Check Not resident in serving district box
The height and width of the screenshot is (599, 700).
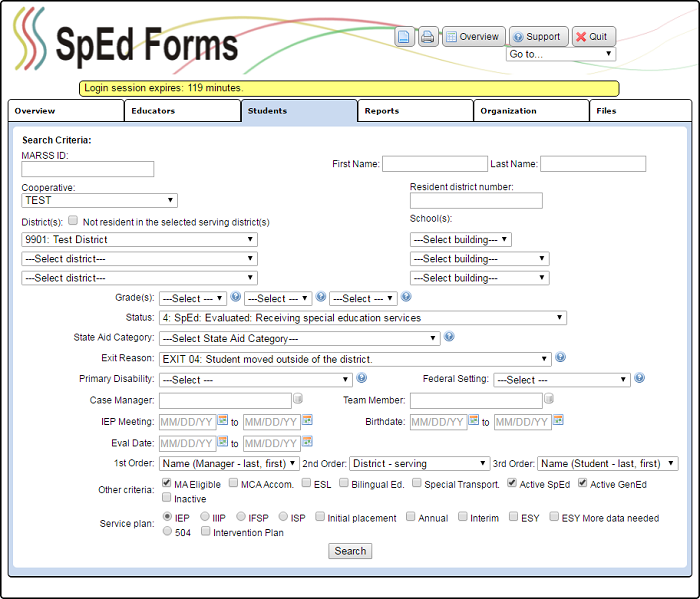pos(73,220)
